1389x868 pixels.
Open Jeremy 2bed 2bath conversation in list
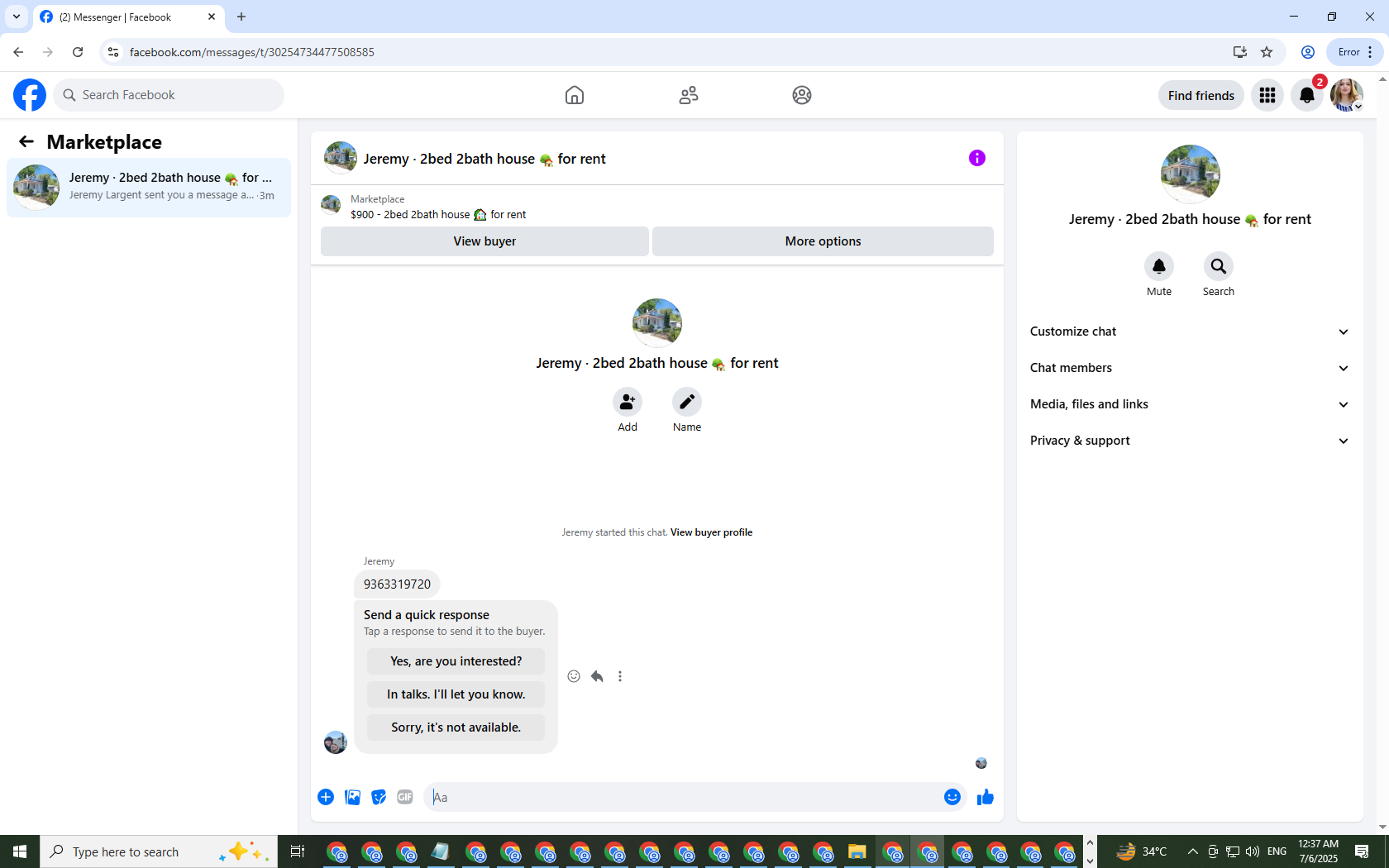pos(149,187)
